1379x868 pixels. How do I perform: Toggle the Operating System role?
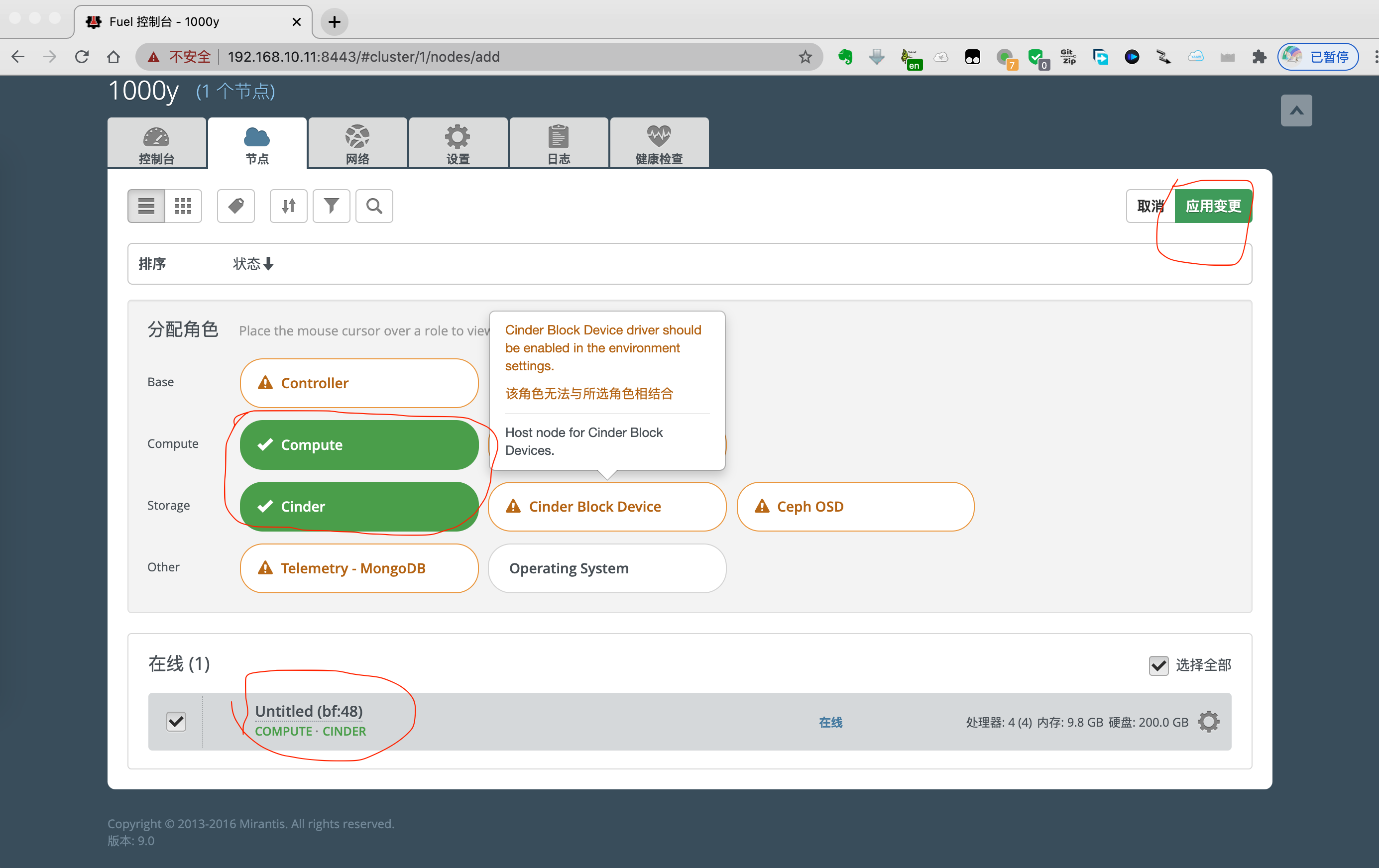[x=607, y=568]
